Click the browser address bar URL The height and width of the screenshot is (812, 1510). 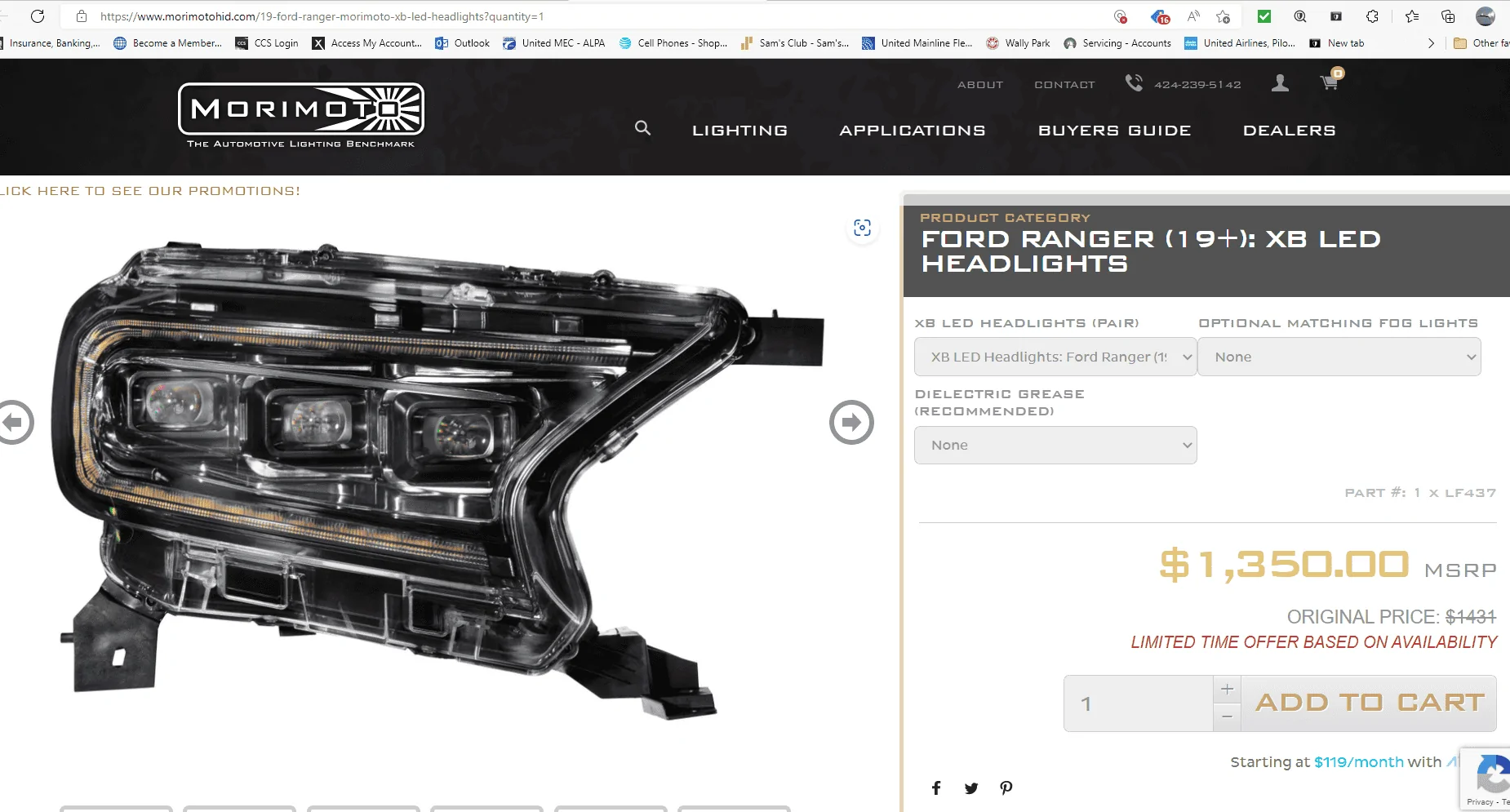(322, 16)
